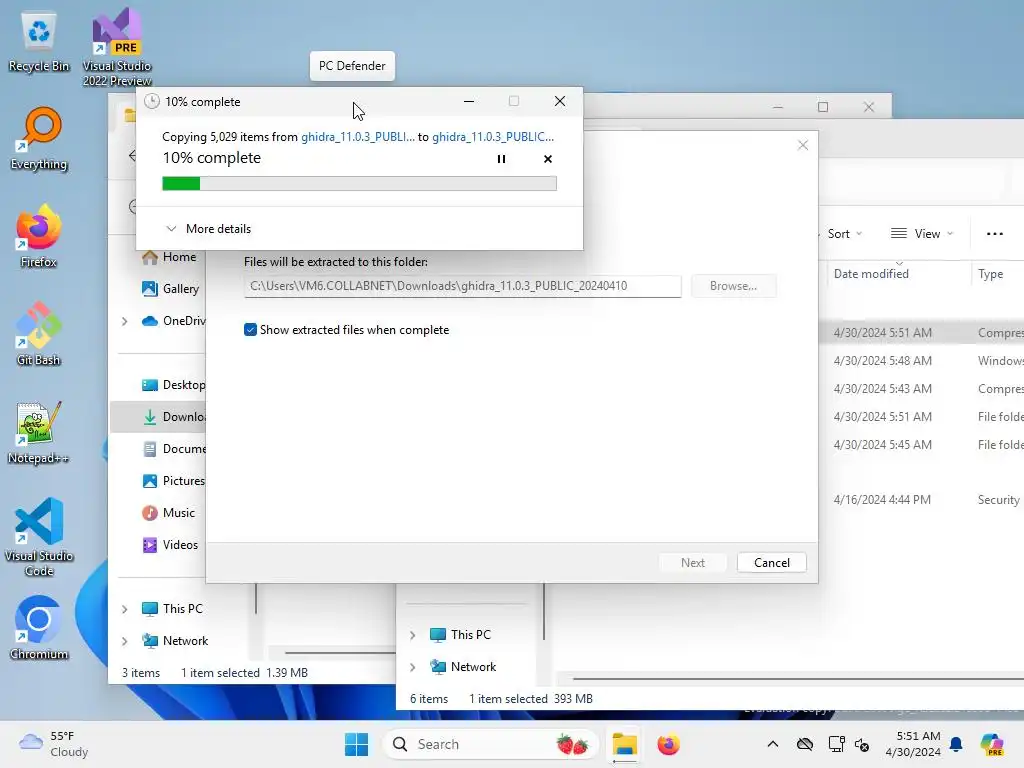Open Documents in the sidebar

174,449
